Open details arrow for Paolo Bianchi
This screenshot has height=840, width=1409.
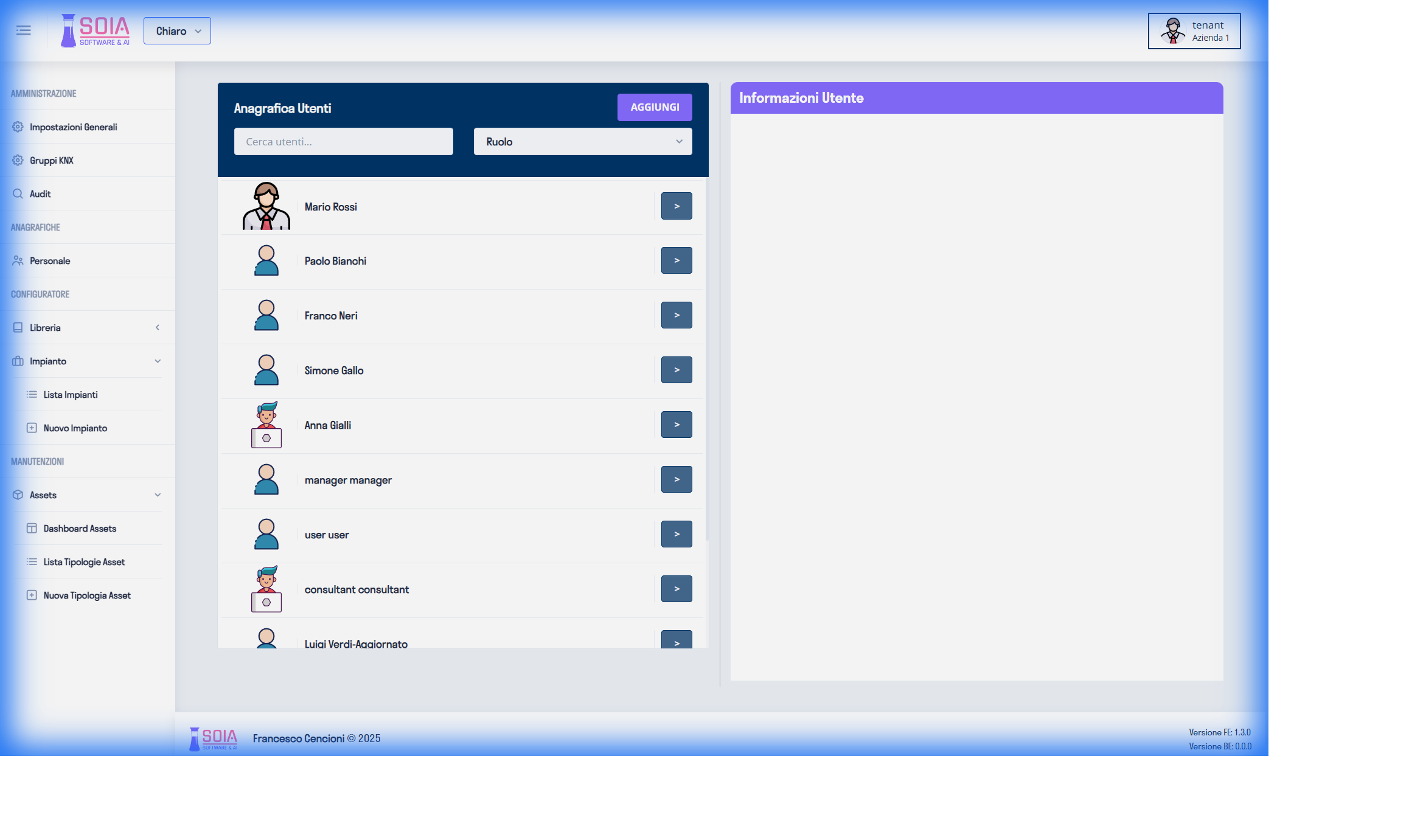677,260
